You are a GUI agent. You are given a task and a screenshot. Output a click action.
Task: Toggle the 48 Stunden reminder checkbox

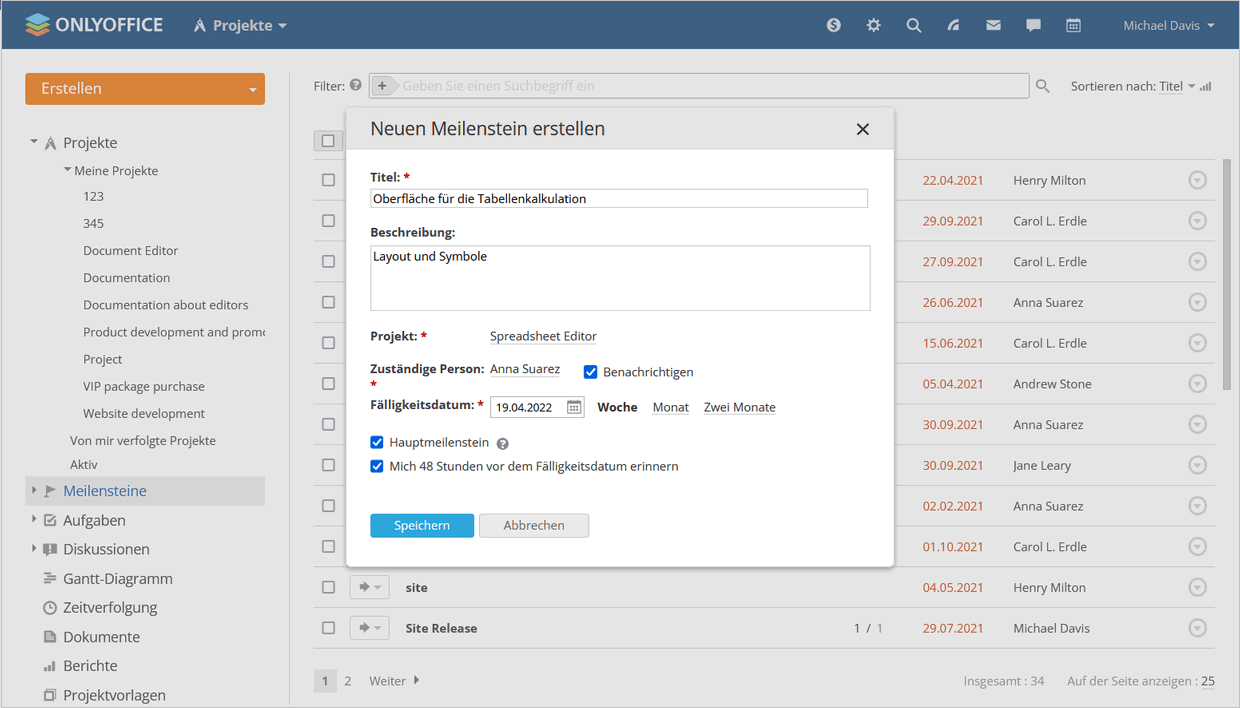pyautogui.click(x=377, y=466)
